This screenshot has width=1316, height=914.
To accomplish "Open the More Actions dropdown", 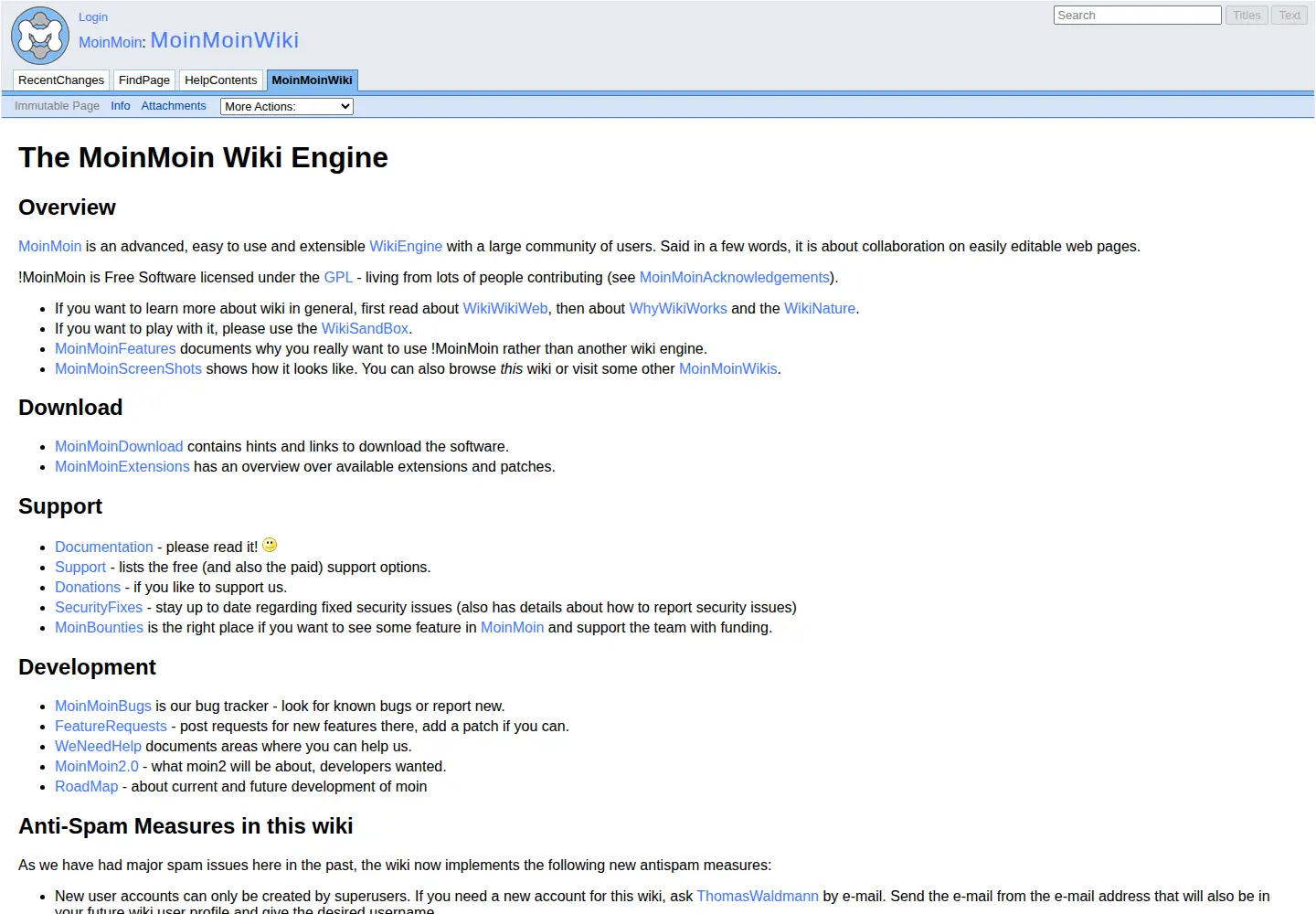I will coord(287,106).
